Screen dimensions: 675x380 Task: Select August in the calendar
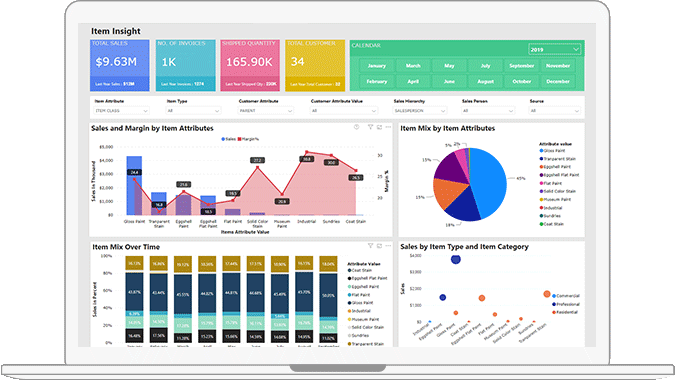coord(485,81)
